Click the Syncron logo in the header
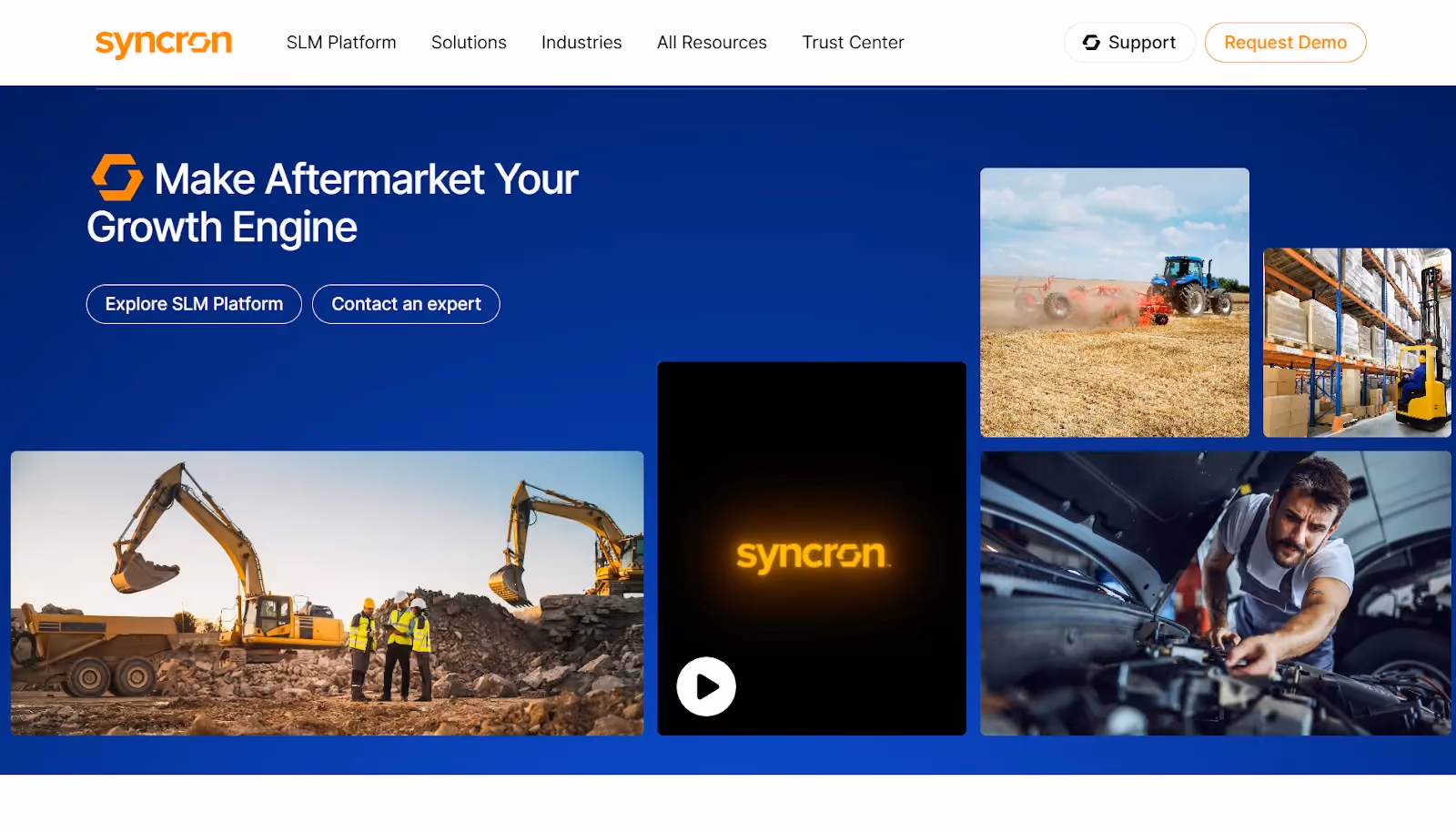Viewport: 1456px width, 832px height. 164,43
